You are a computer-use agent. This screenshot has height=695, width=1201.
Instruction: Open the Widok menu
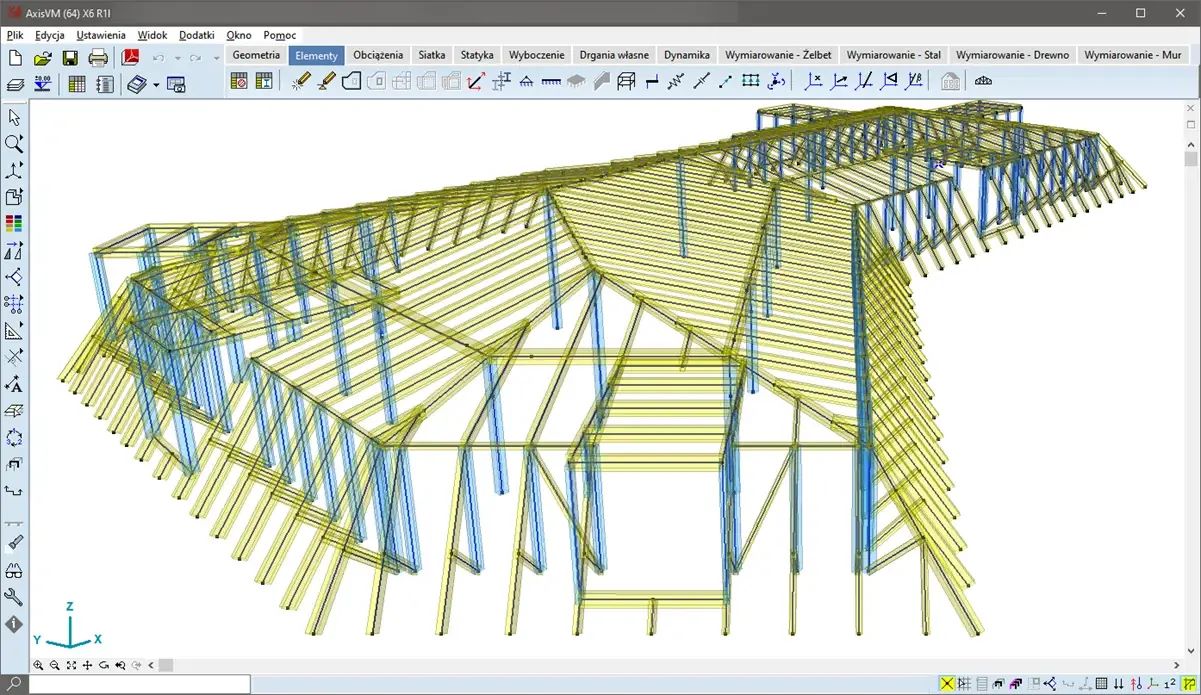[x=152, y=35]
